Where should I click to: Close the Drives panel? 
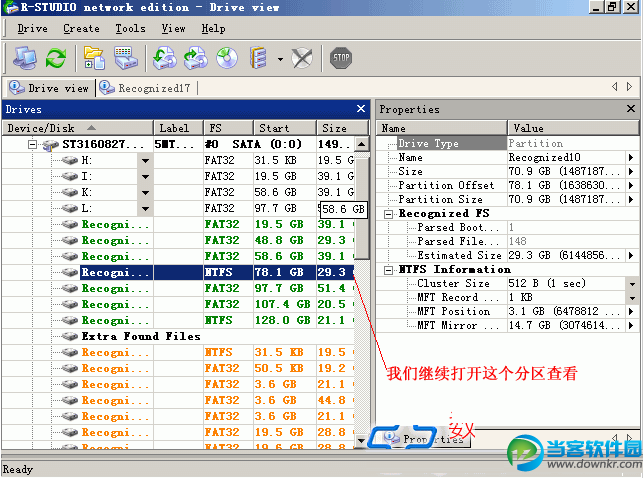[361, 109]
